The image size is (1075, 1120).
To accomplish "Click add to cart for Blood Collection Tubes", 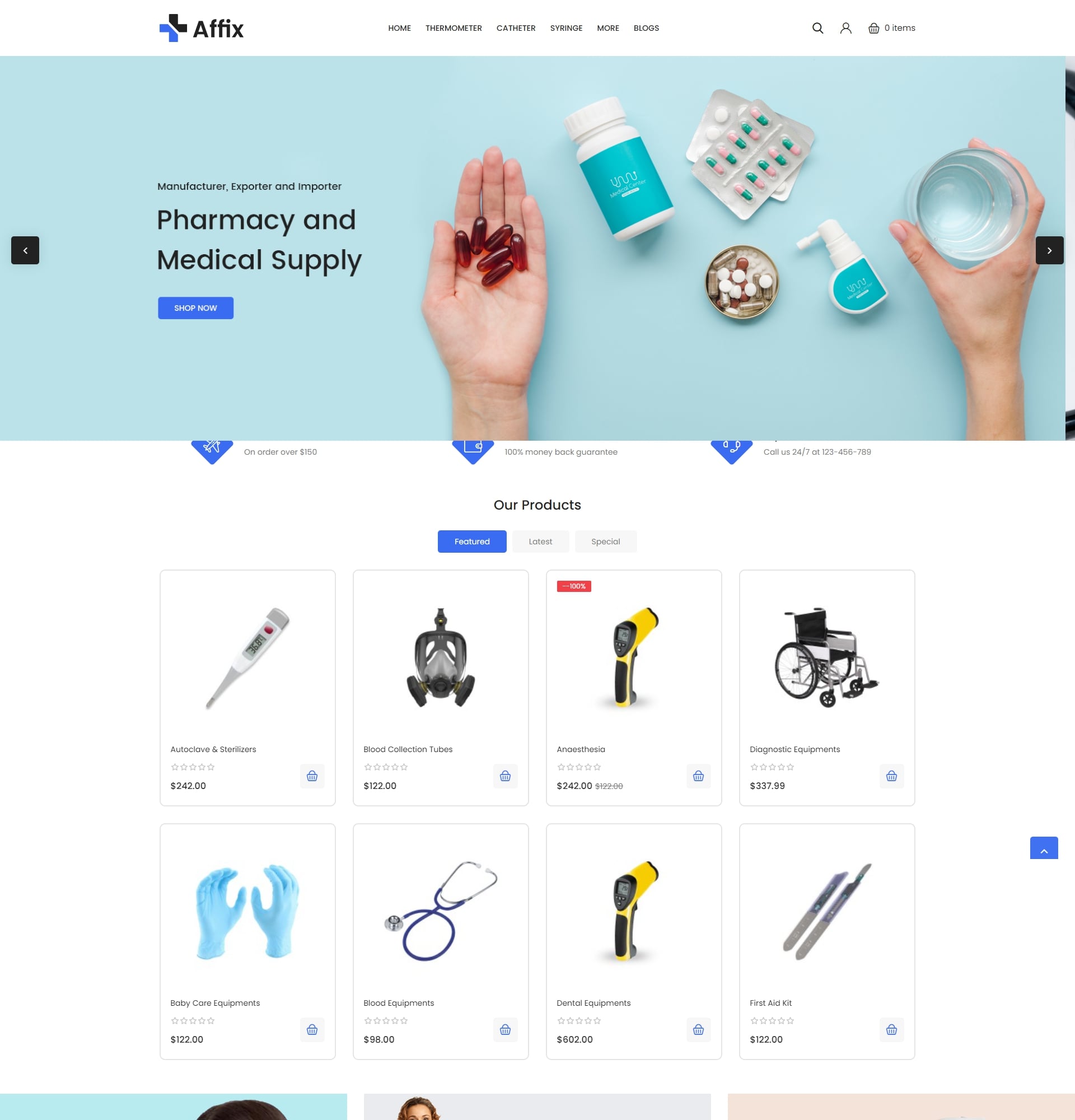I will [505, 776].
